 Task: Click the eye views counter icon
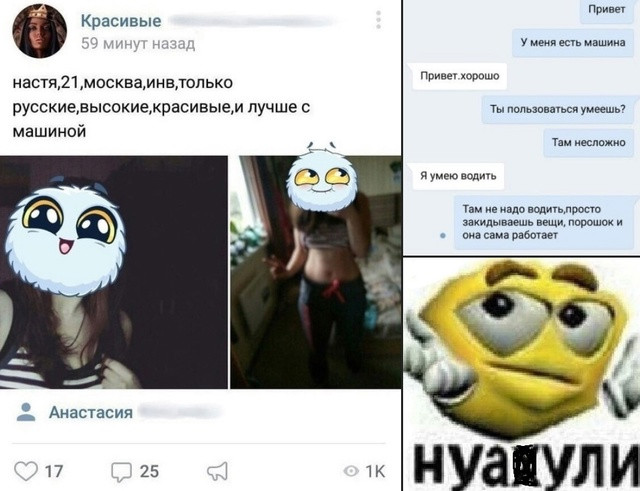[x=351, y=471]
